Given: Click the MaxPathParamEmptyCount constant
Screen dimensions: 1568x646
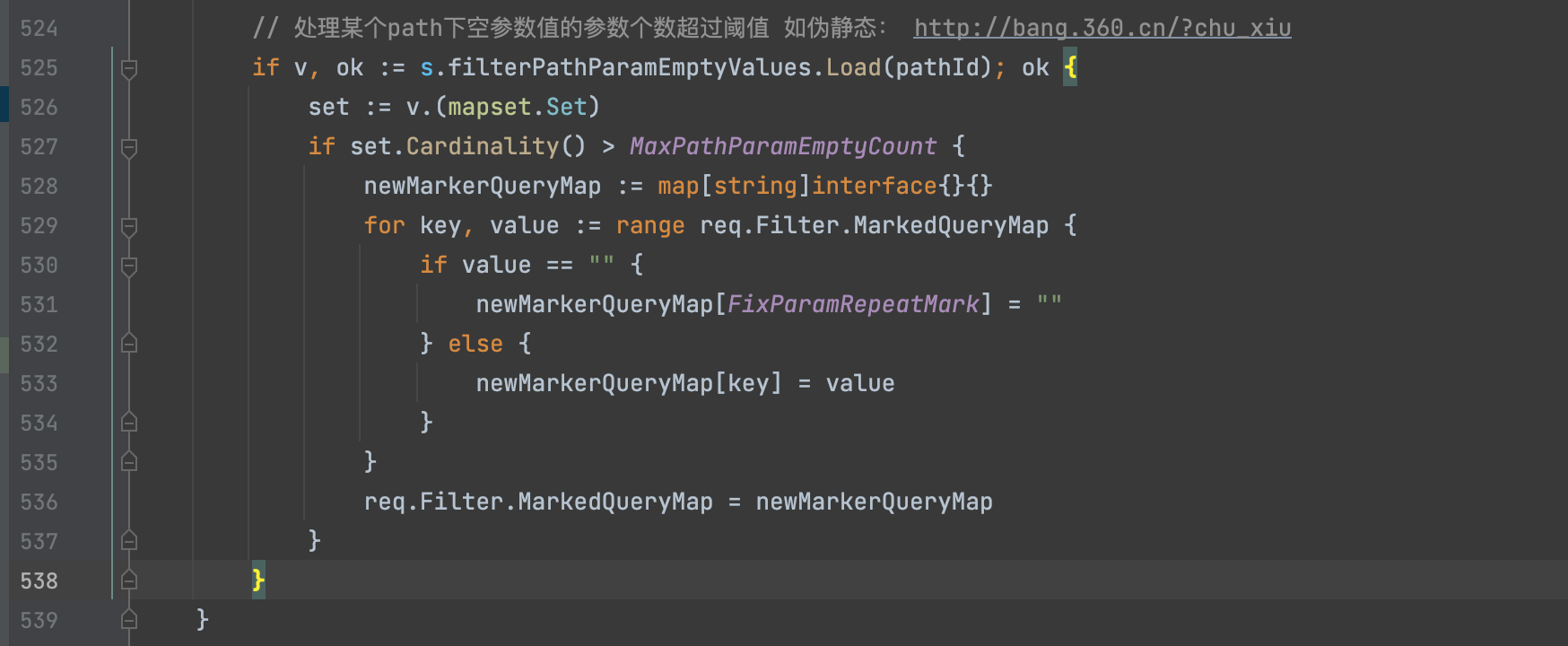Looking at the screenshot, I should pos(782,146).
